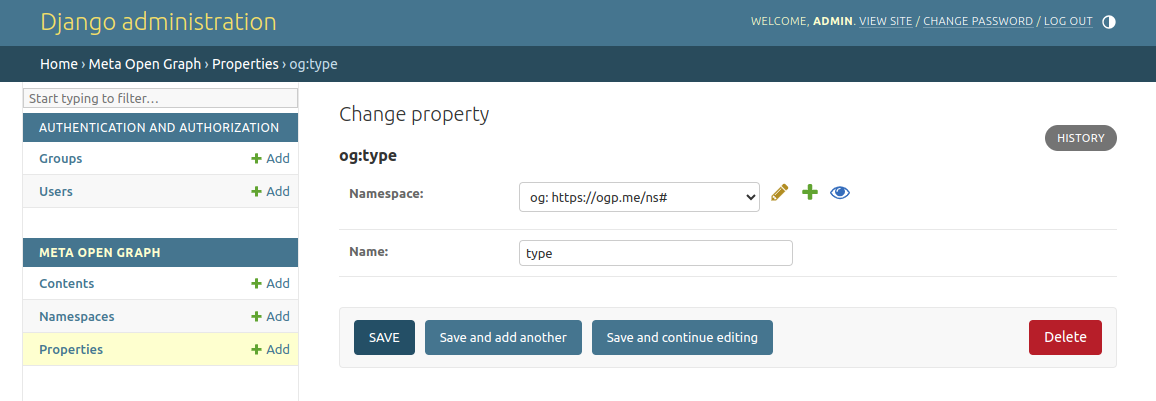Open Properties breadcrumb link

pos(246,64)
